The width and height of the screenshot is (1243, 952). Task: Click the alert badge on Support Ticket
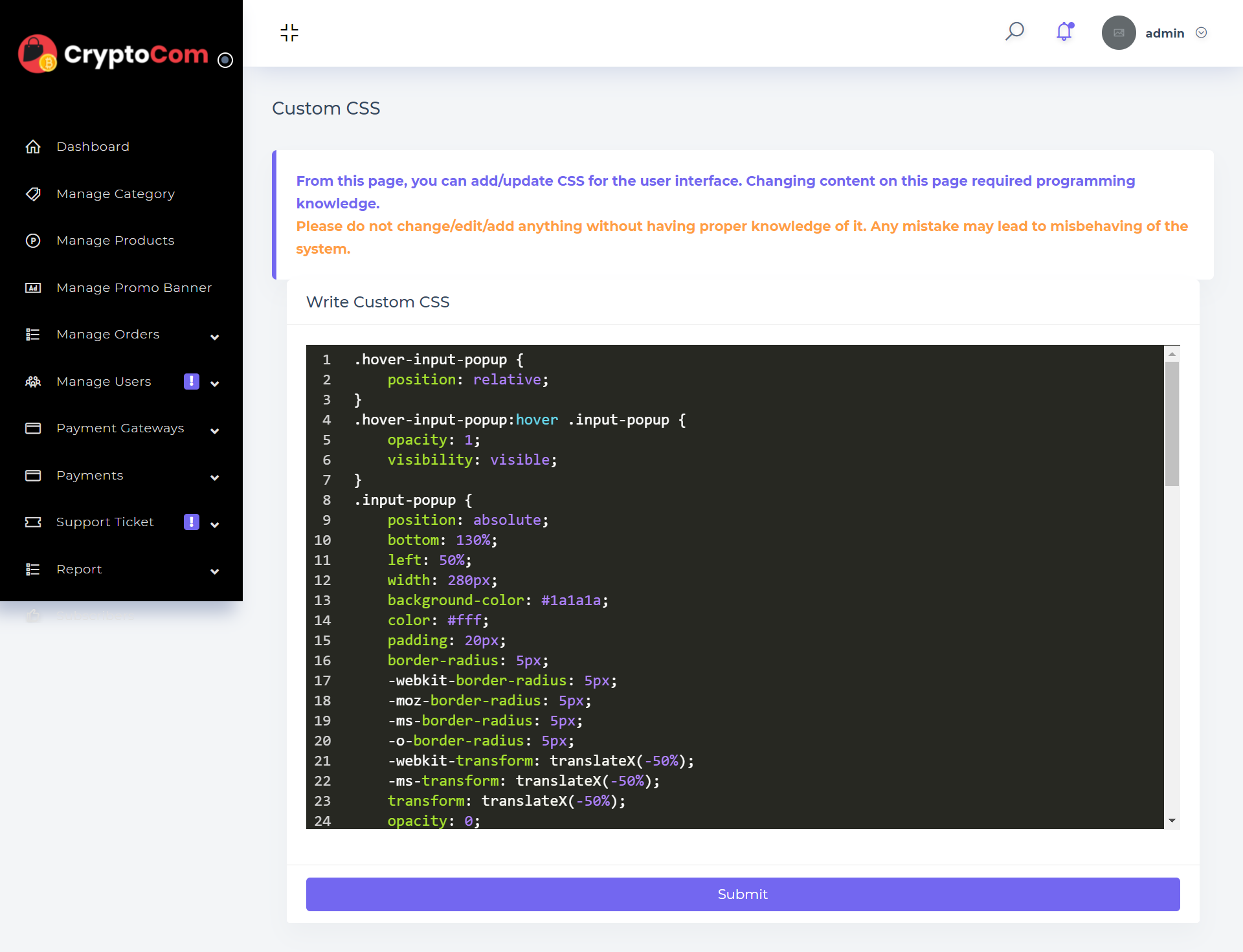[x=192, y=522]
